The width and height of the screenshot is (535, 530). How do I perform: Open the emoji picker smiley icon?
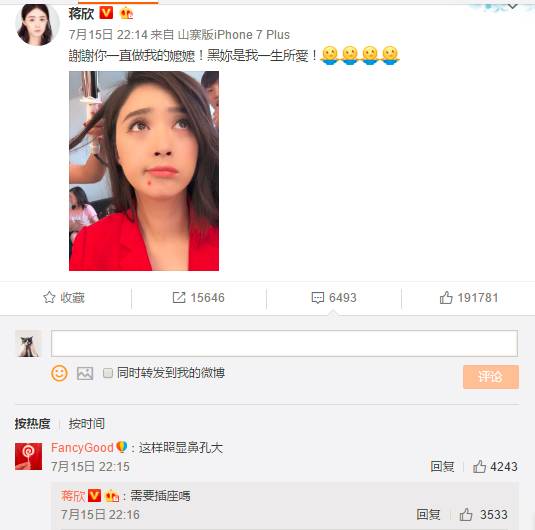[59, 373]
